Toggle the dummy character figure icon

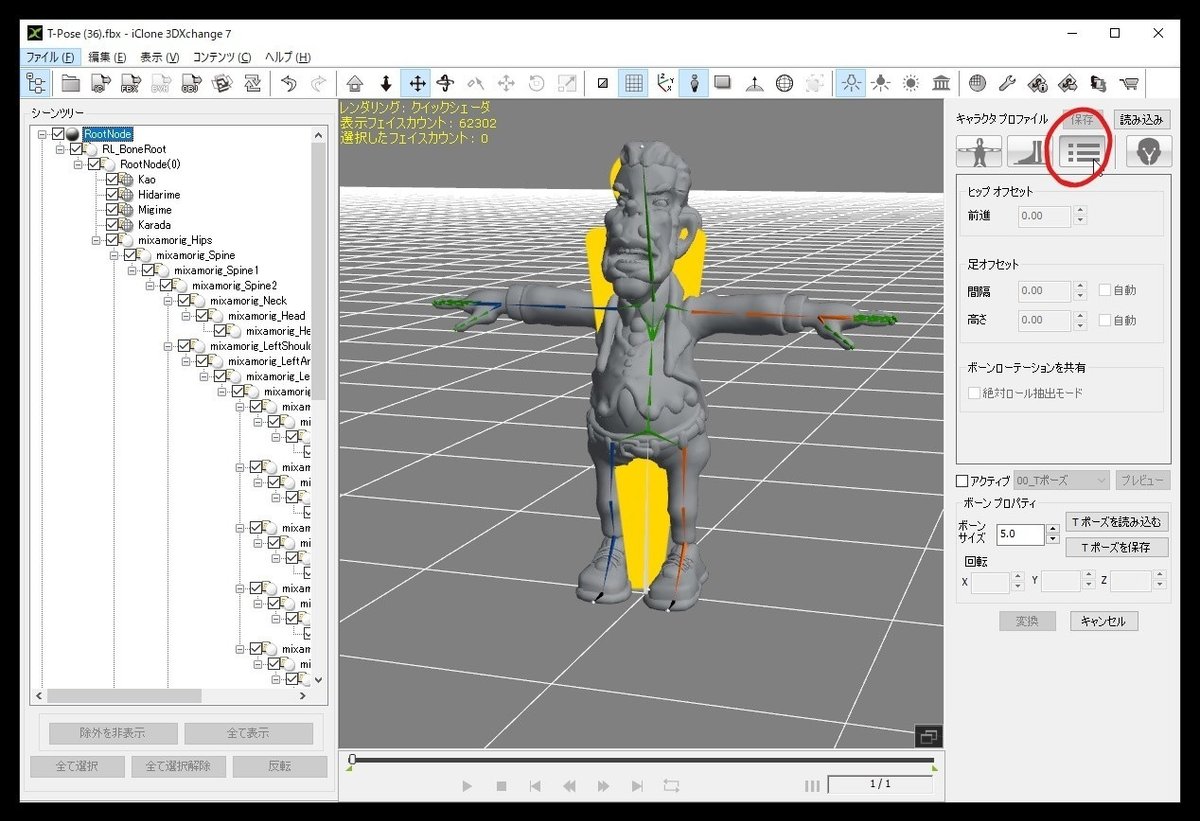pos(694,83)
